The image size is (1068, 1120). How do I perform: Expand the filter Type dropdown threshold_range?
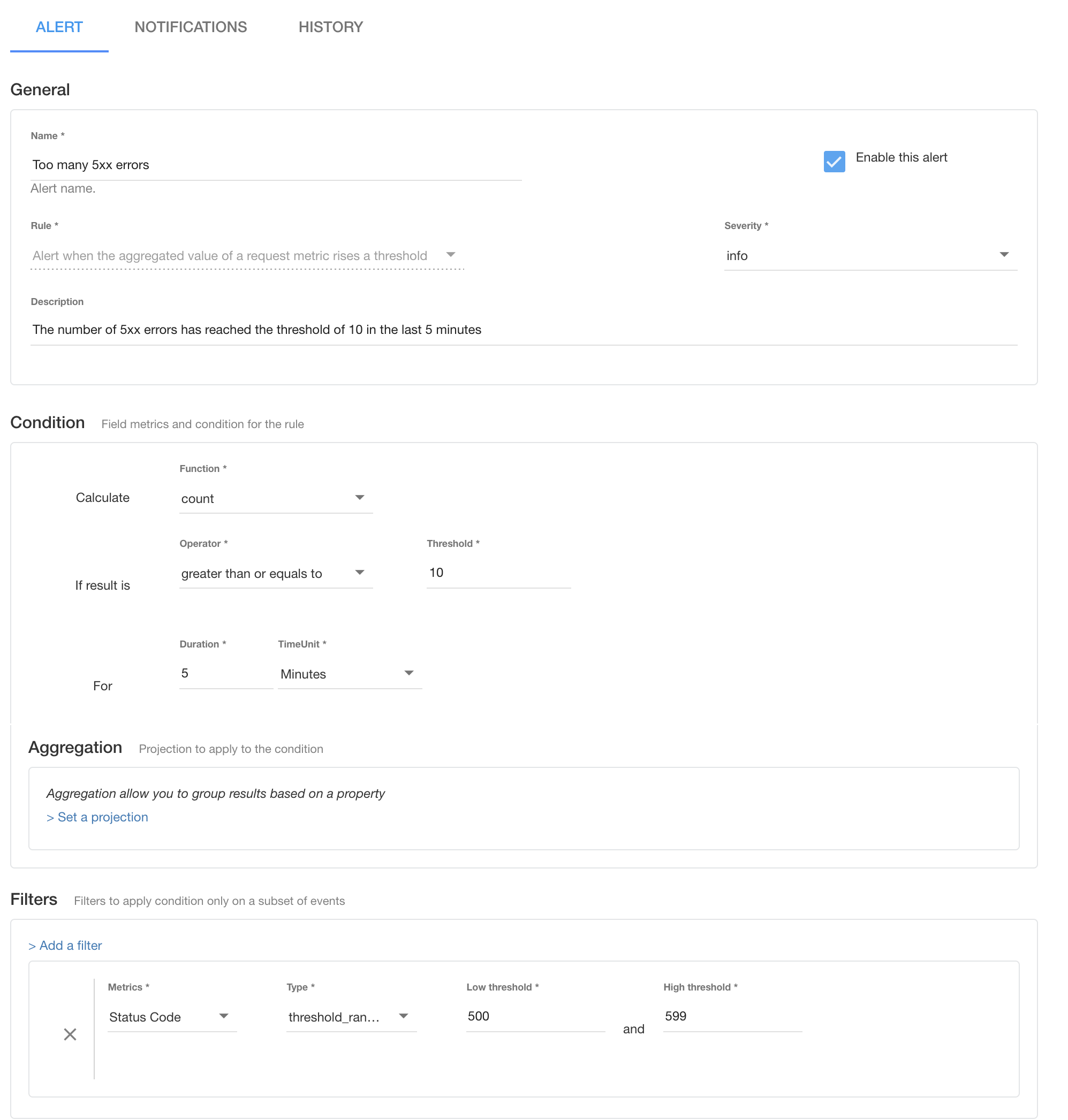coord(350,1017)
